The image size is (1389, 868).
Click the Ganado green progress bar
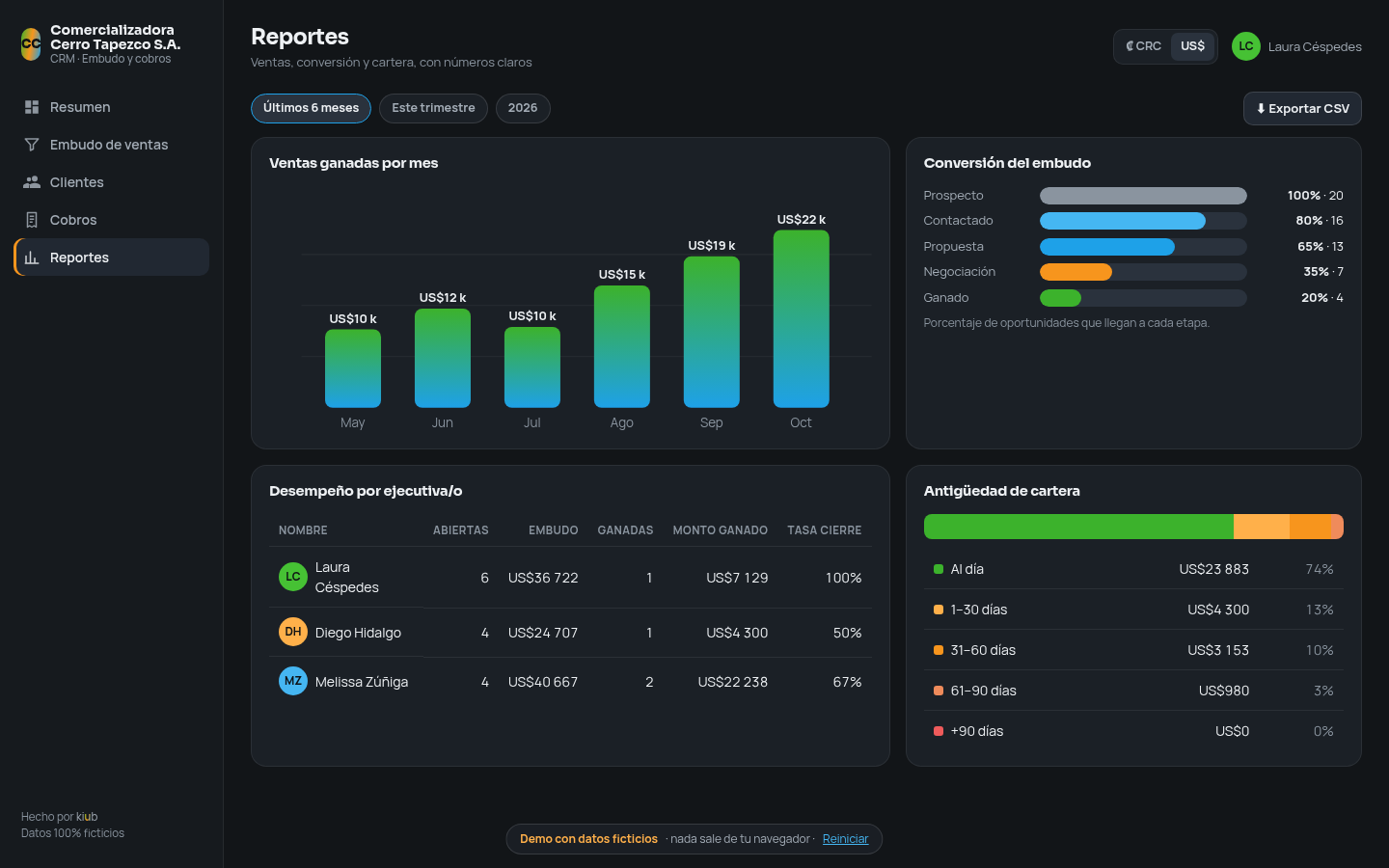pos(1060,298)
